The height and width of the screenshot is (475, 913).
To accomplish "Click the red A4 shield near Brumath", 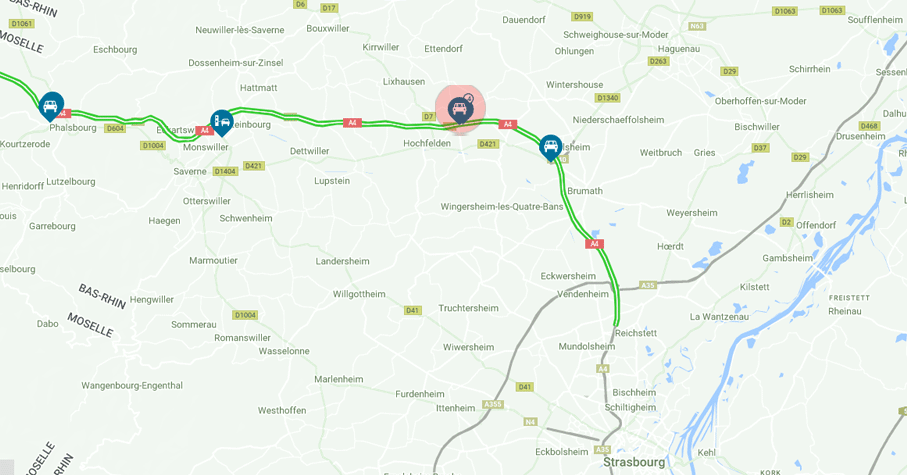I will pos(594,244).
